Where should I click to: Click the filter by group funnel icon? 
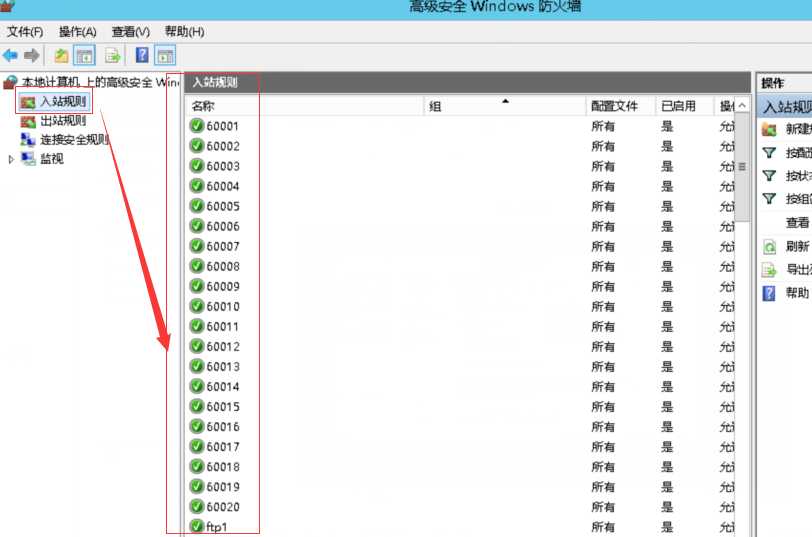tap(770, 199)
